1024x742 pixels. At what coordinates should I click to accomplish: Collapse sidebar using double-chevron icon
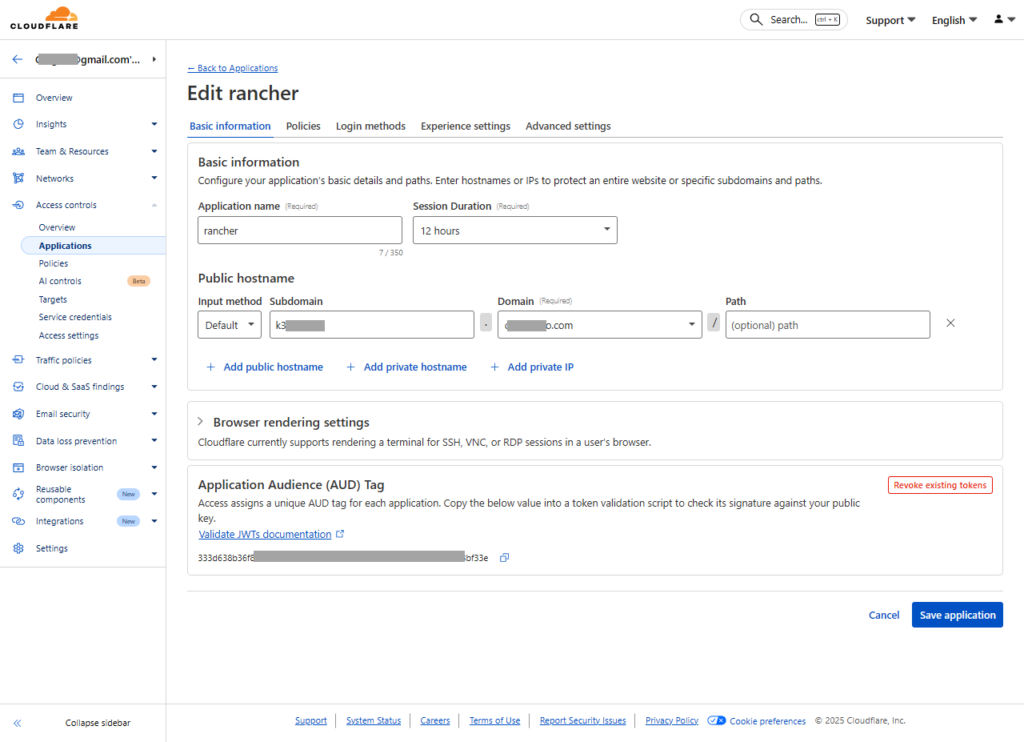(x=17, y=722)
